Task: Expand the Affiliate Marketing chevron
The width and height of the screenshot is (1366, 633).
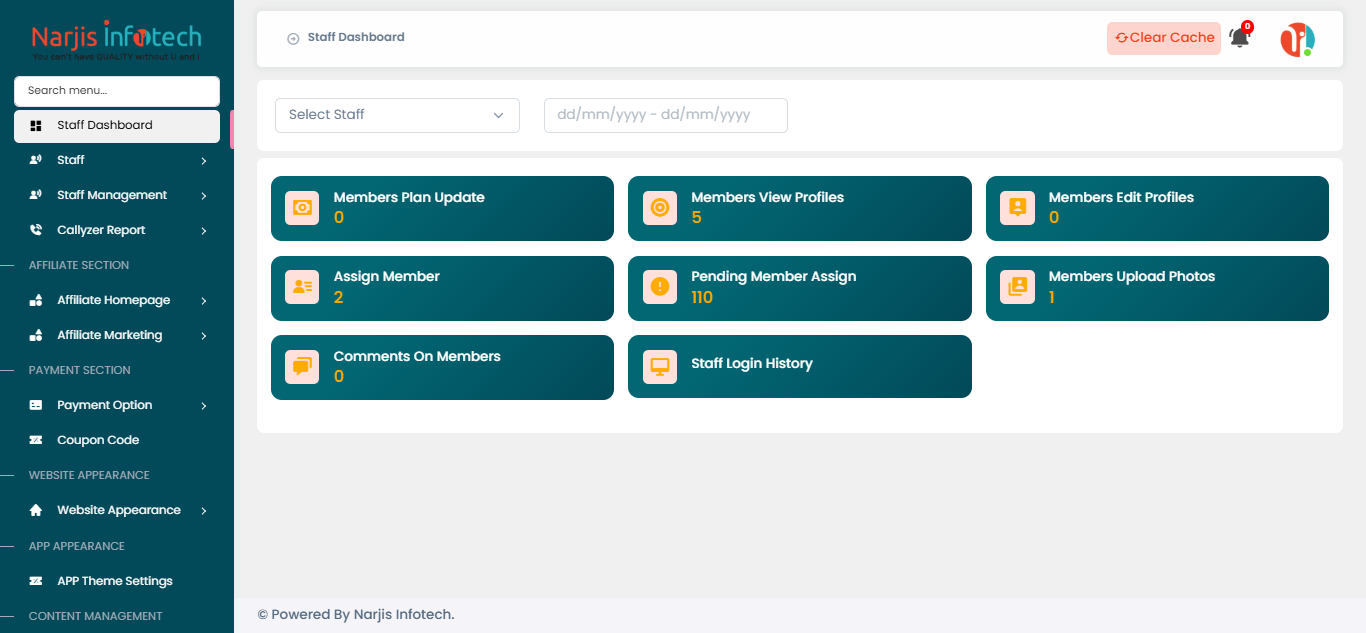Action: [x=203, y=336]
